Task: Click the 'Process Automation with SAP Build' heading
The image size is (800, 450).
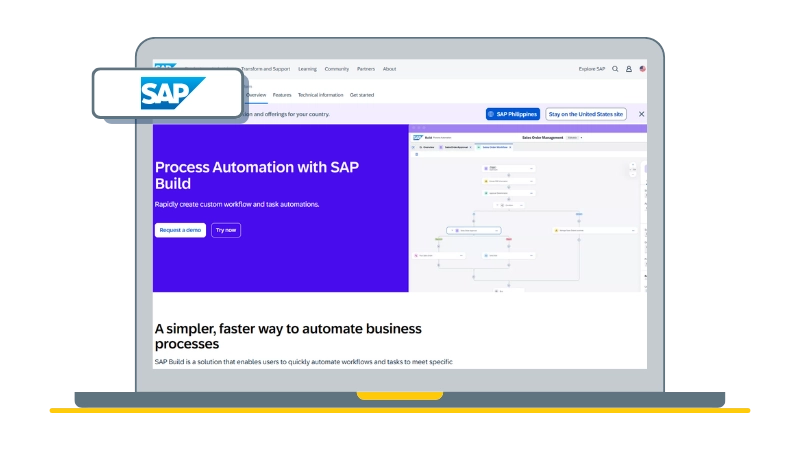Action: point(257,176)
